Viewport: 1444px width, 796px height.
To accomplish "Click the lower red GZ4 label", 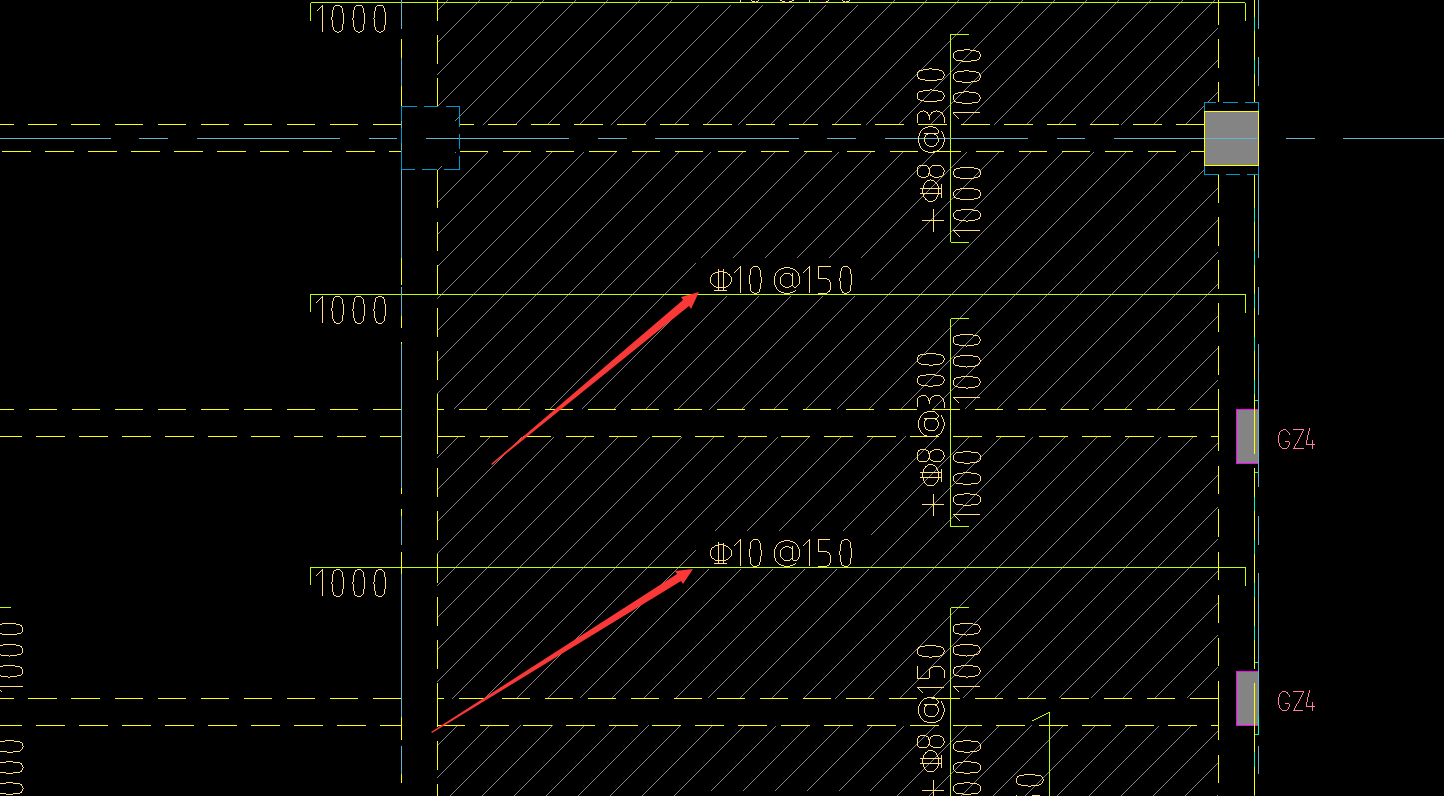I will tap(1296, 701).
